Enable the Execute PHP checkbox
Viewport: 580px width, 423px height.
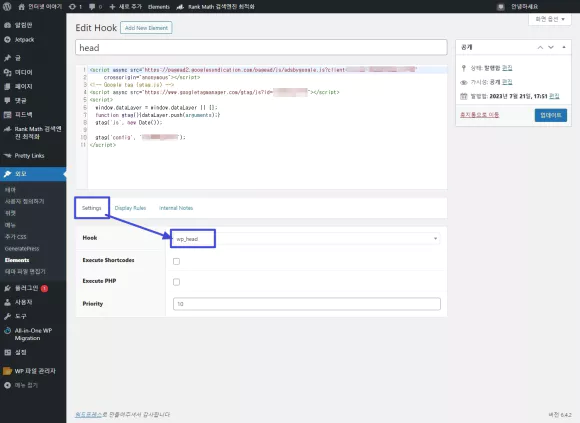(176, 282)
